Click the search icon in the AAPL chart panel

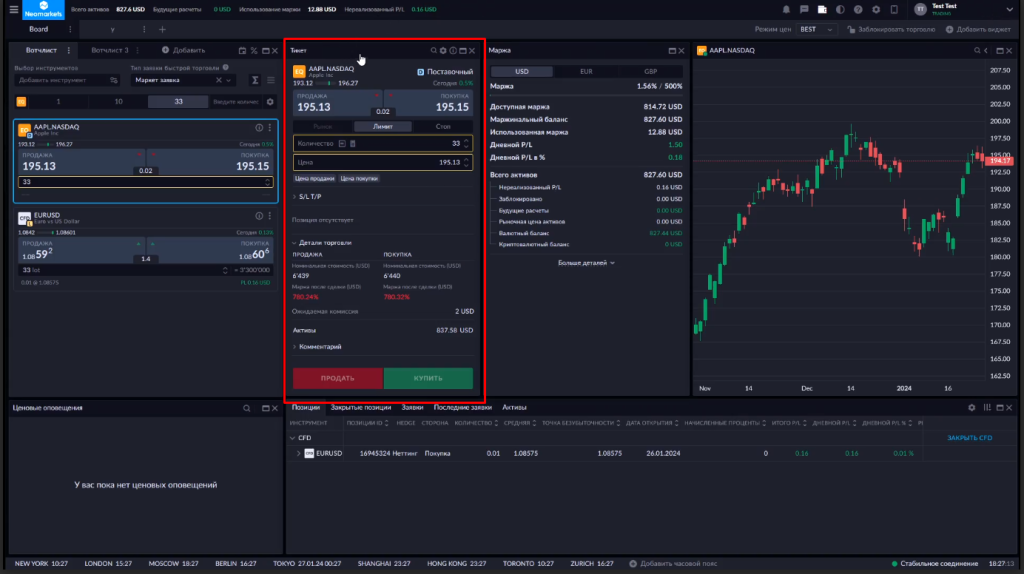[x=977, y=50]
